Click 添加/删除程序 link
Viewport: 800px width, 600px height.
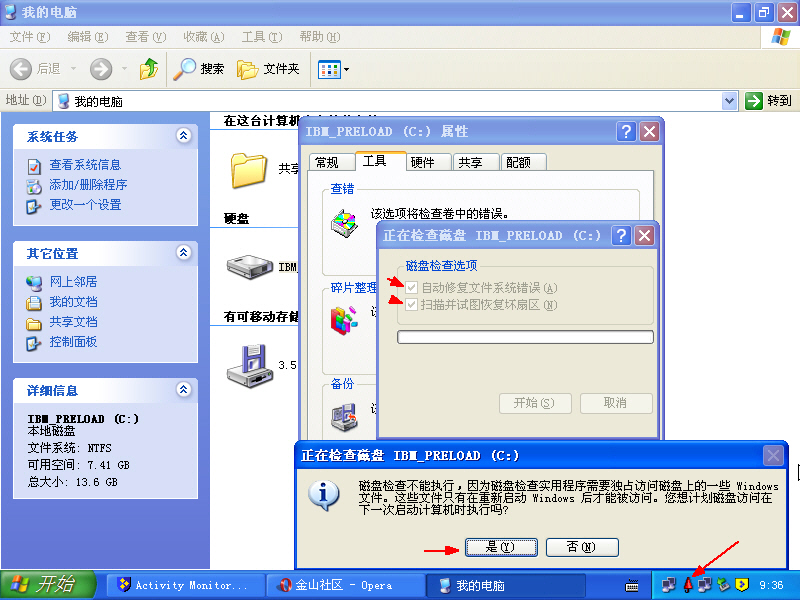tap(88, 185)
